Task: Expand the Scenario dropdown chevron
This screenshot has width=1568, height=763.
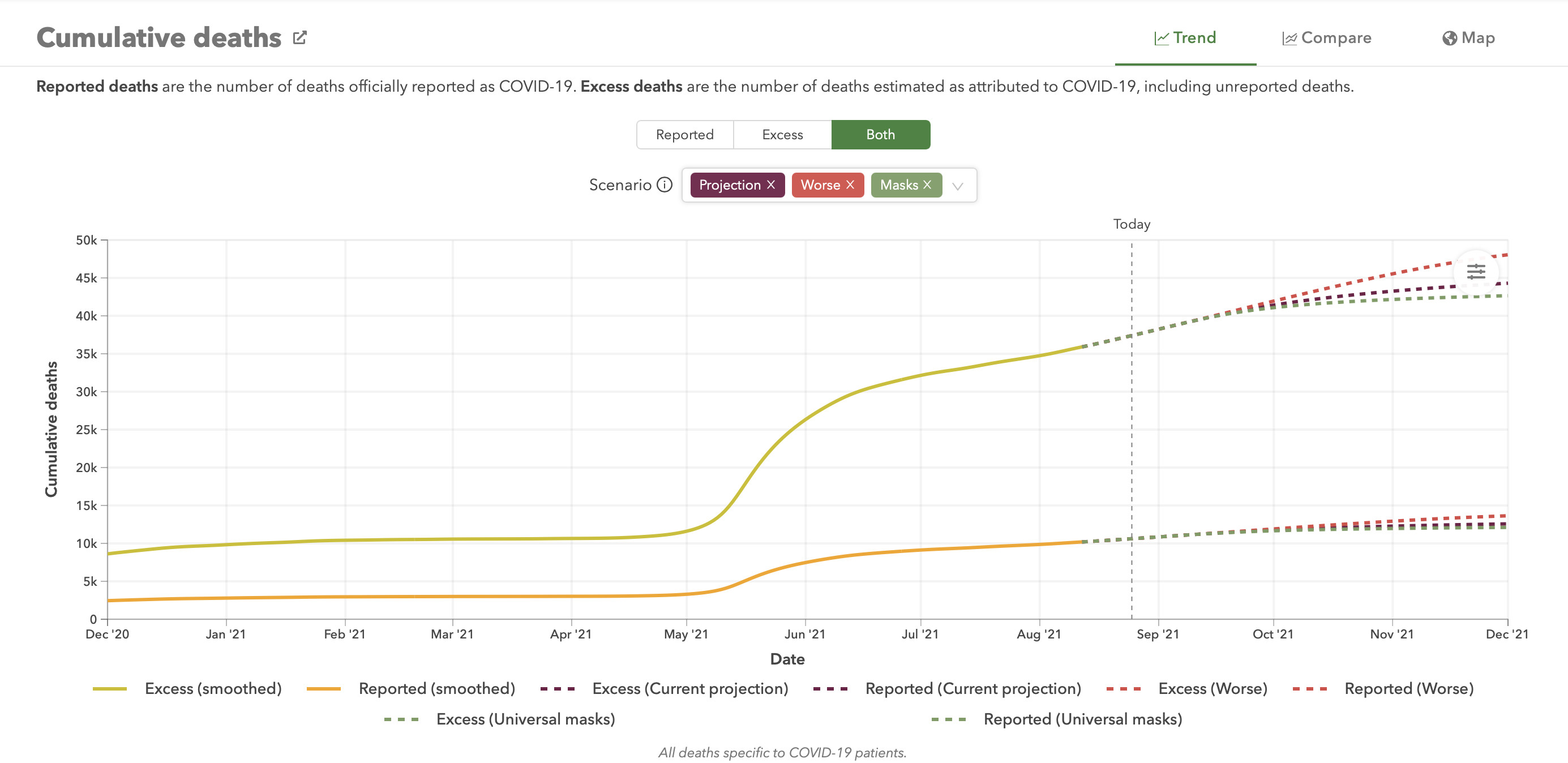Action: click(957, 186)
